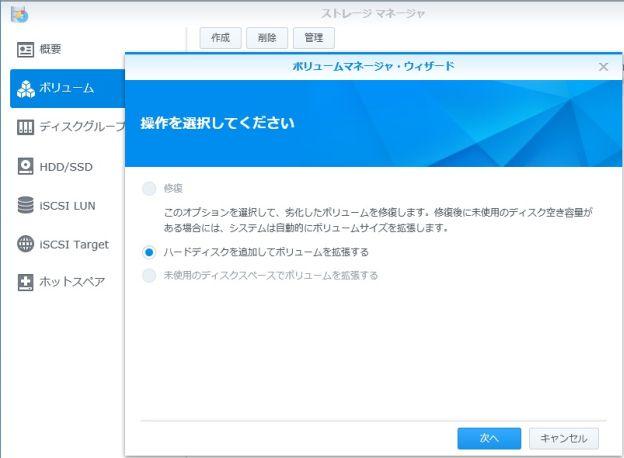Image resolution: width=624 pixels, height=458 pixels.
Task: Click the 作成 button
Action: 220,38
